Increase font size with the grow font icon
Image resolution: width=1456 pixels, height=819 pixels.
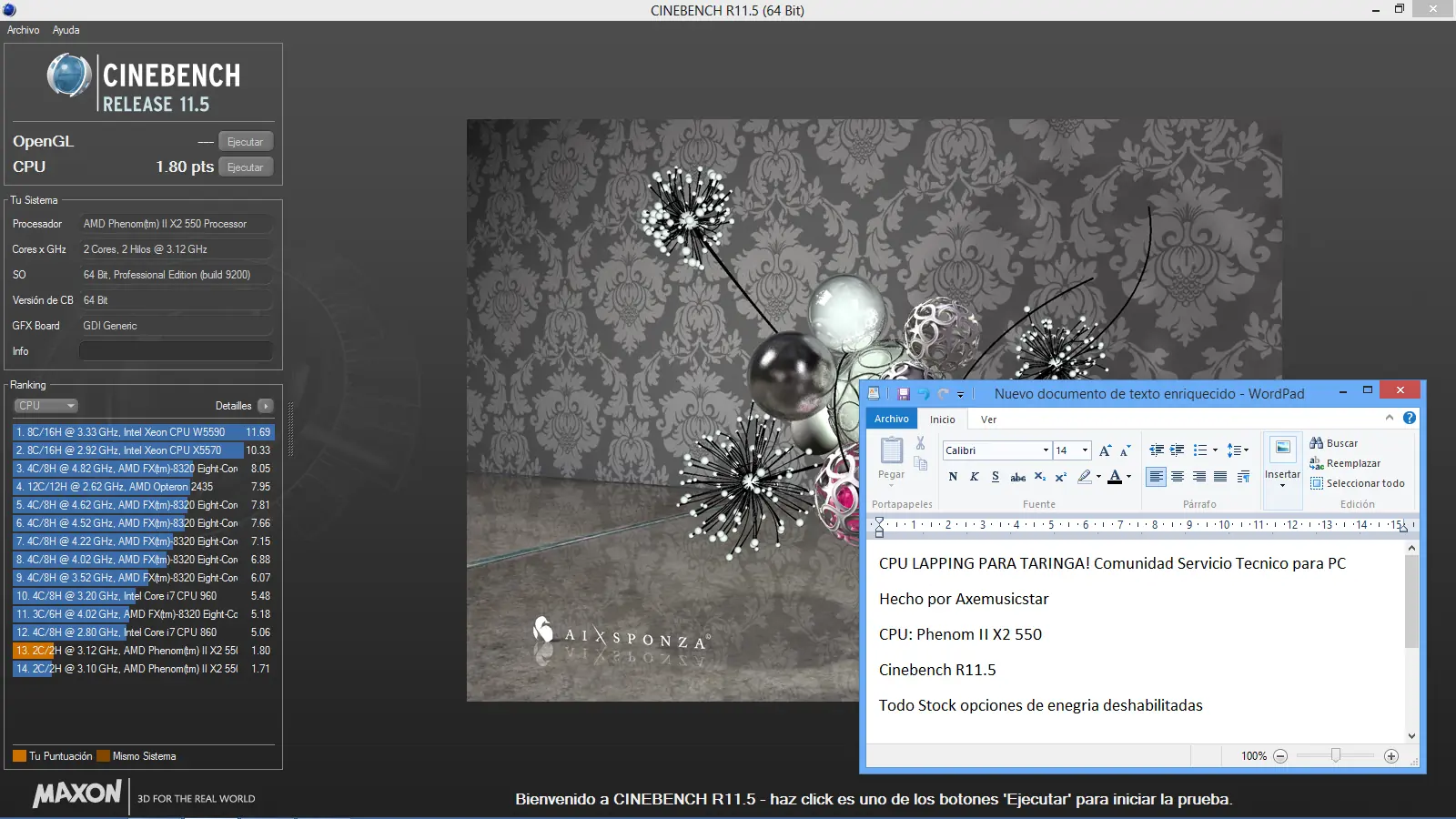tap(1105, 450)
